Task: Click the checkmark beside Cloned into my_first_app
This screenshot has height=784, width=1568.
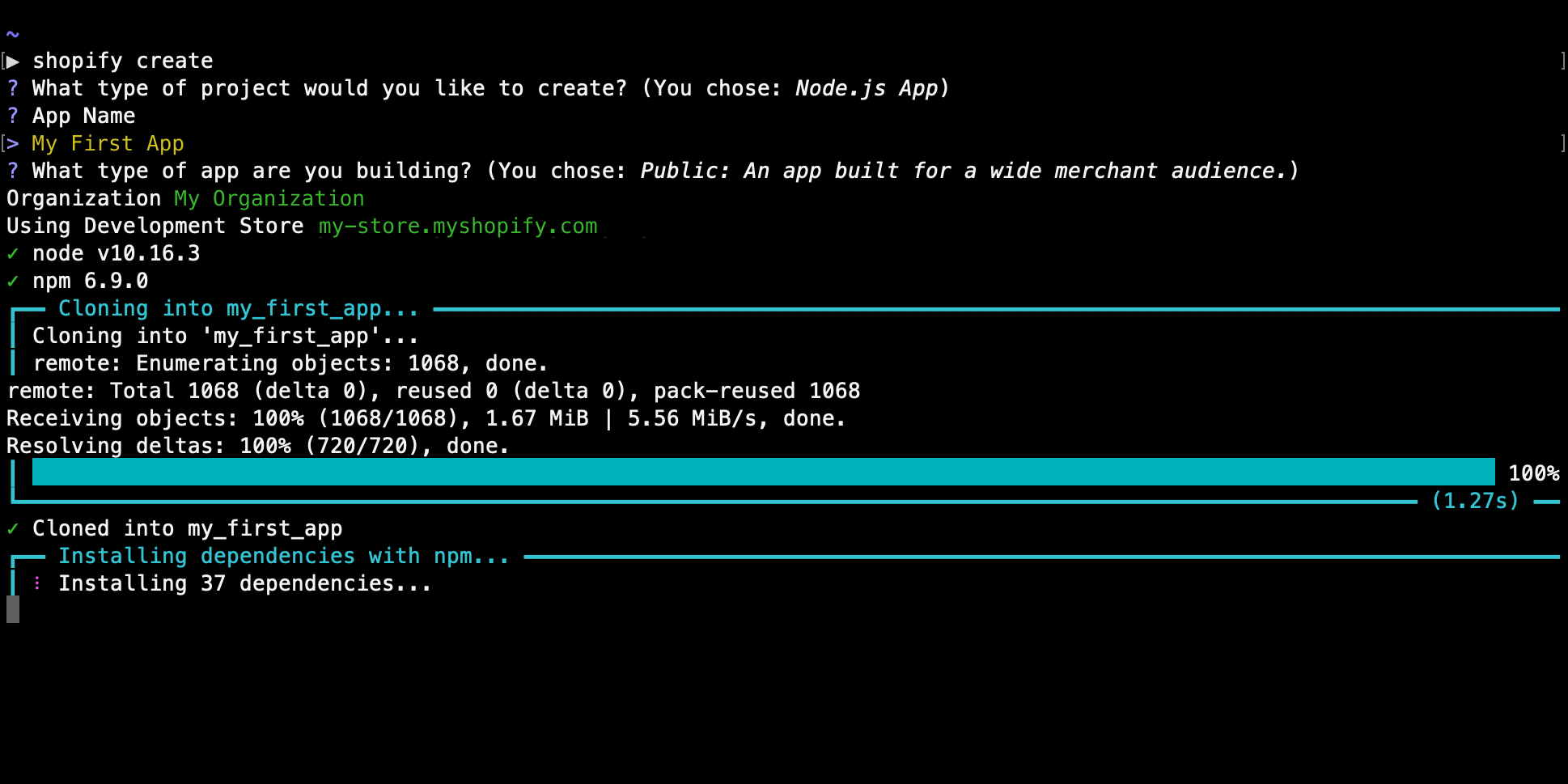Action: pyautogui.click(x=12, y=528)
